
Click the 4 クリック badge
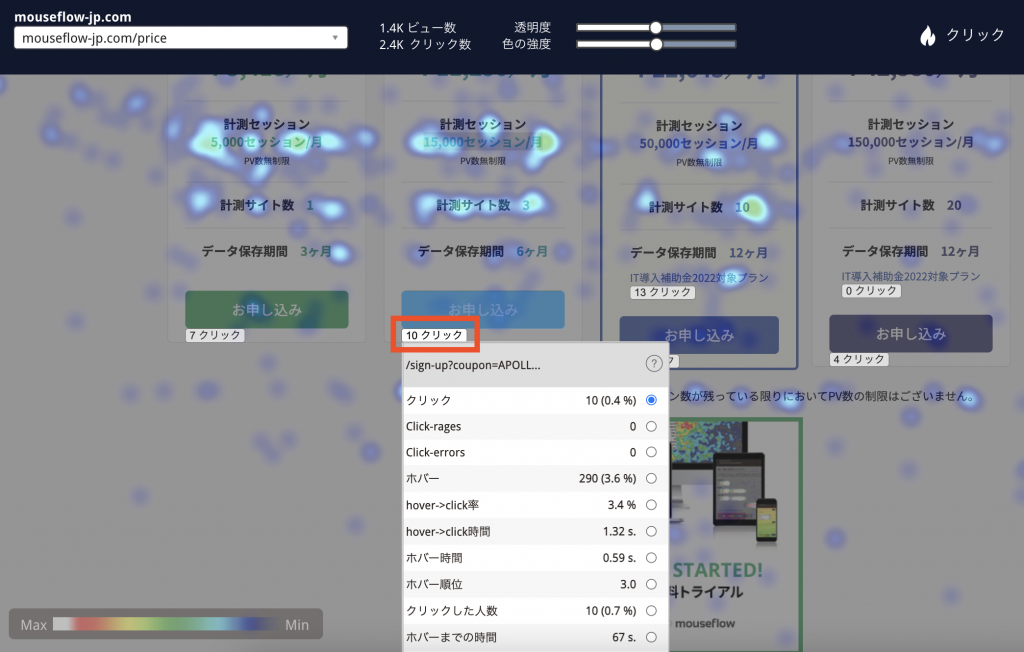(x=859, y=359)
